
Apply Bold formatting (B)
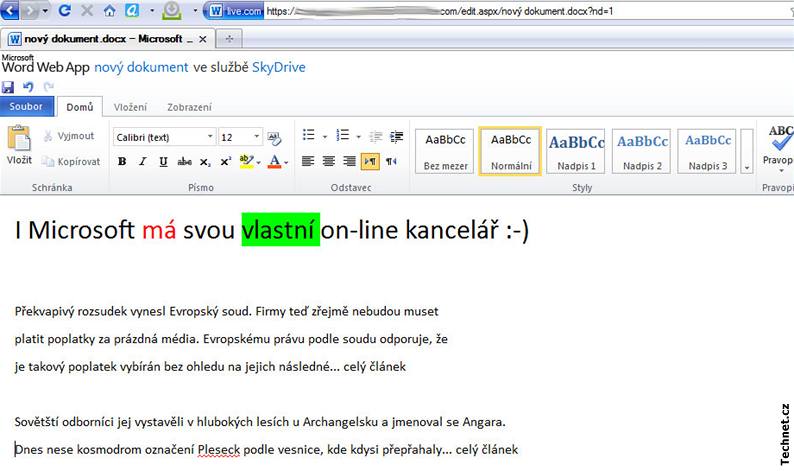point(122,162)
